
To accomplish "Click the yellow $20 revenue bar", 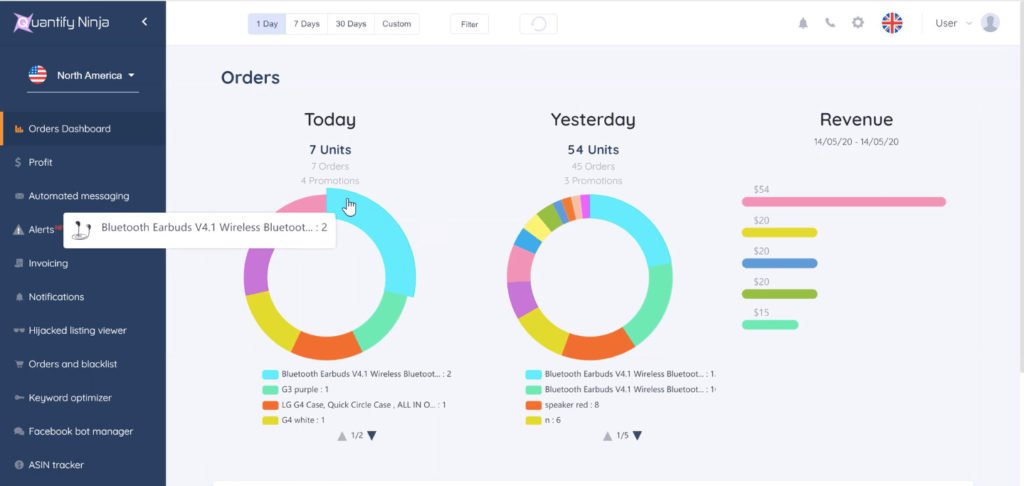I will tap(780, 233).
